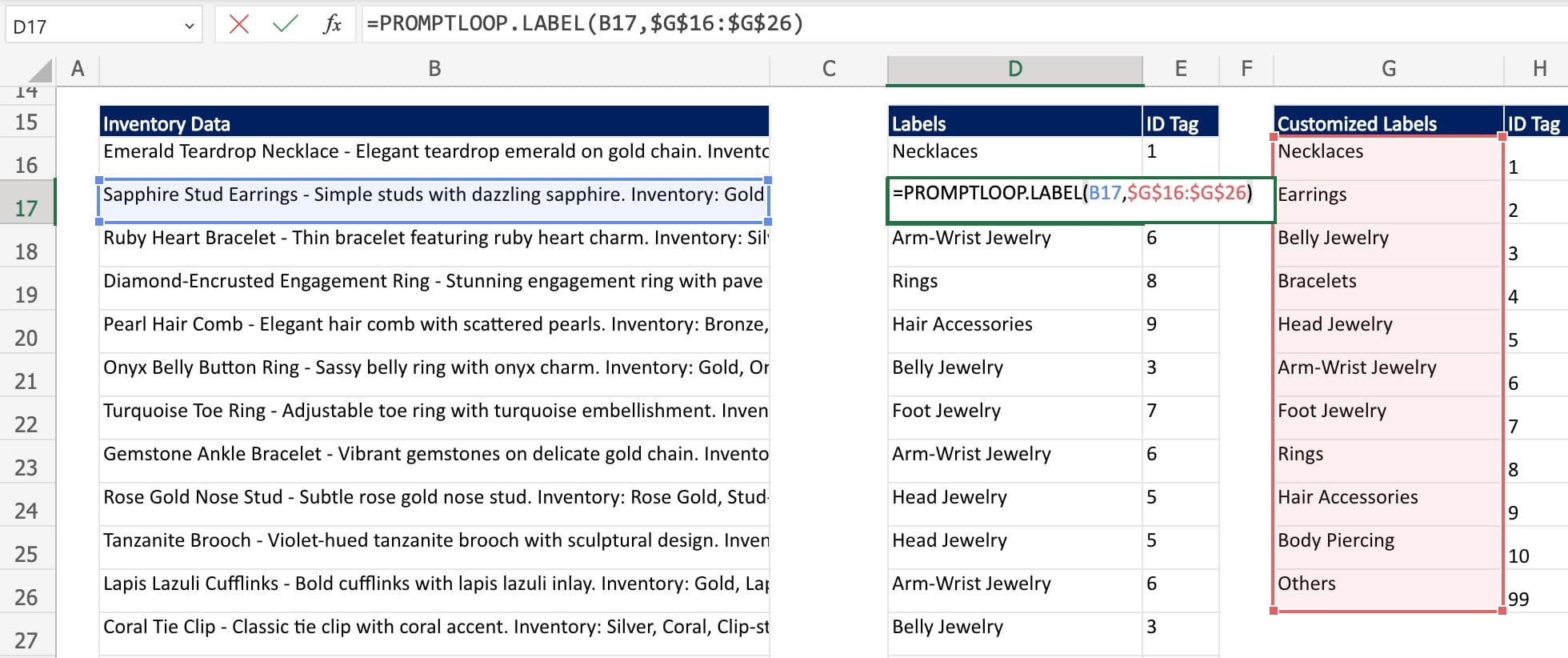Select the Emerald Teardrop Necklace cell
The width and height of the screenshot is (1568, 658).
tap(434, 152)
